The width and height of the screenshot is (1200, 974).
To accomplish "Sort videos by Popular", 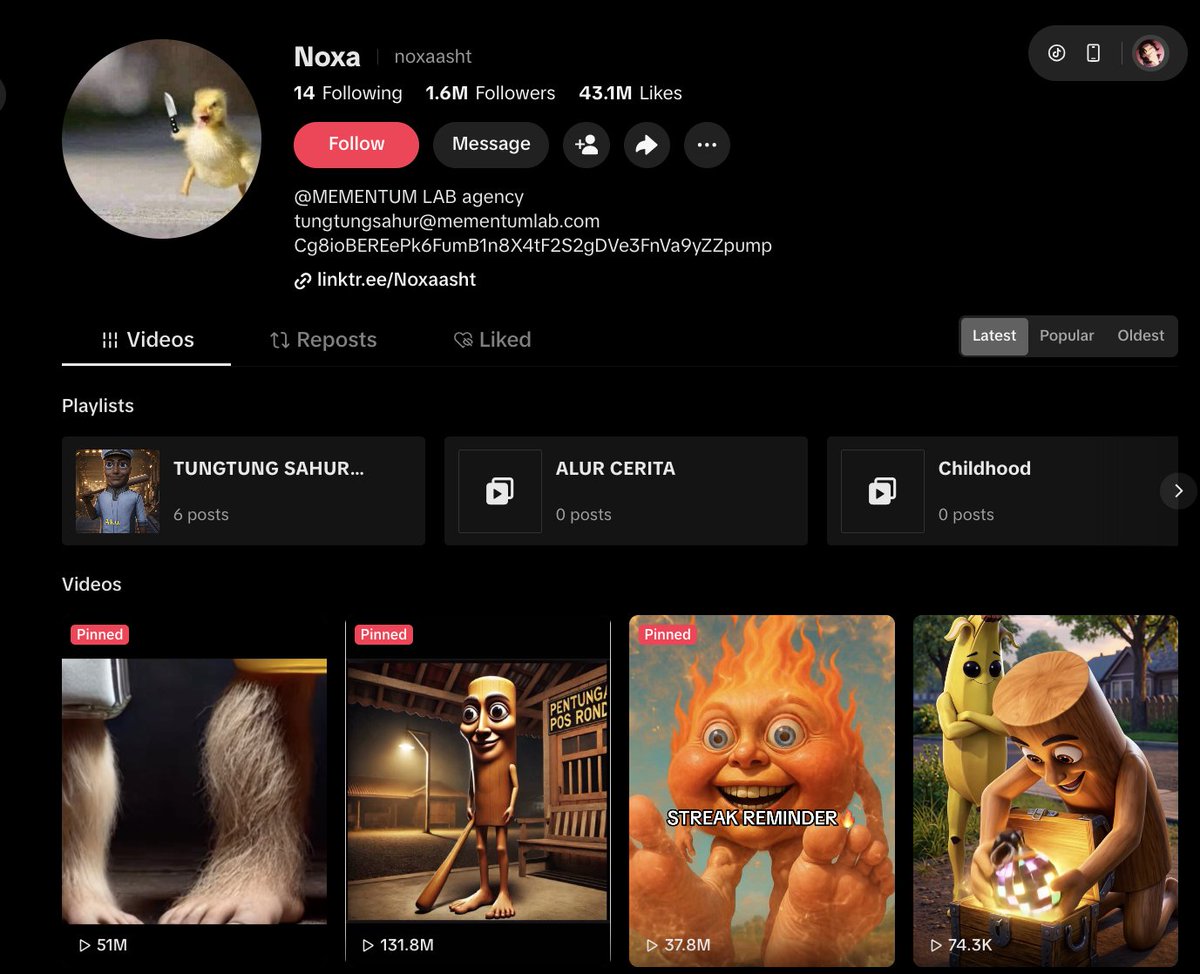I will (x=1067, y=336).
